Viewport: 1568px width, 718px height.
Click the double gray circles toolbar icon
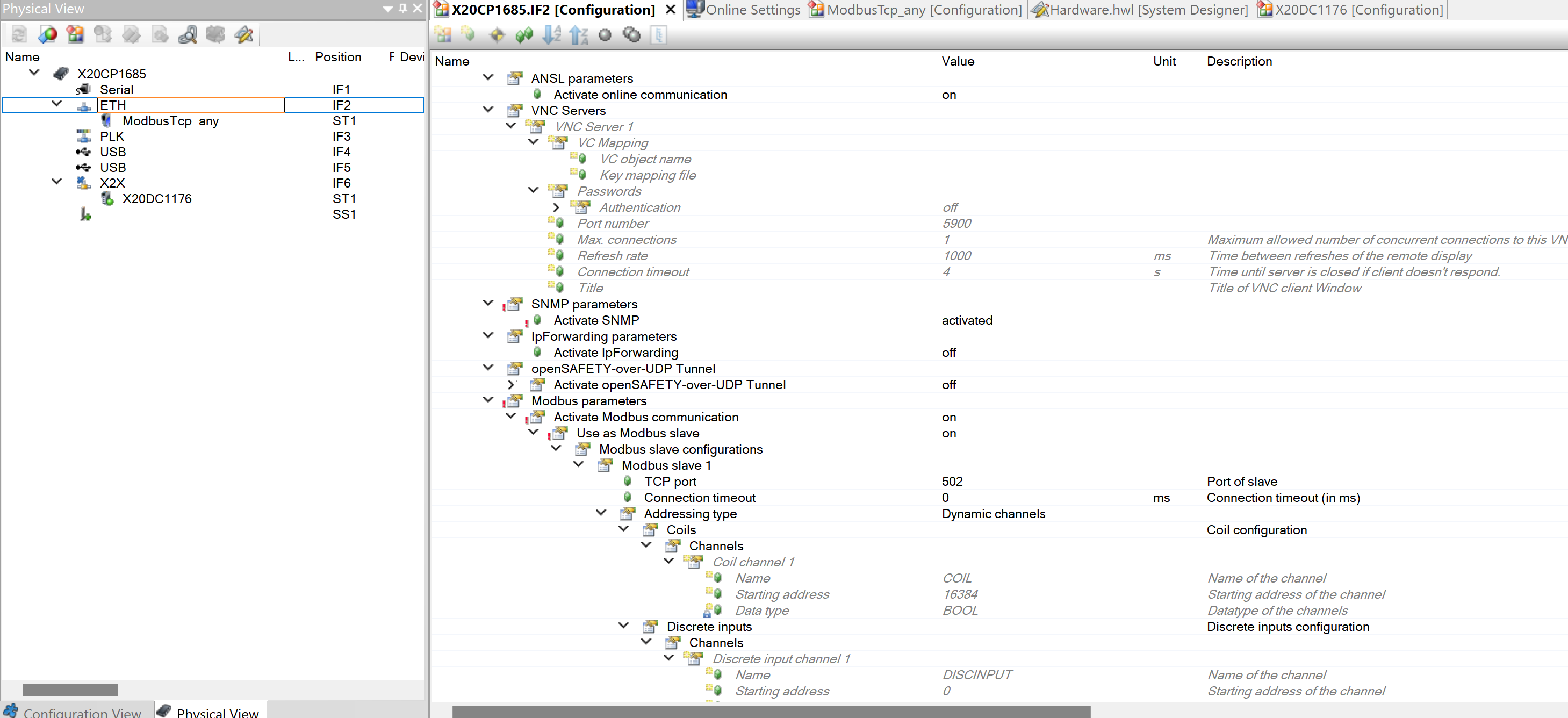click(632, 35)
